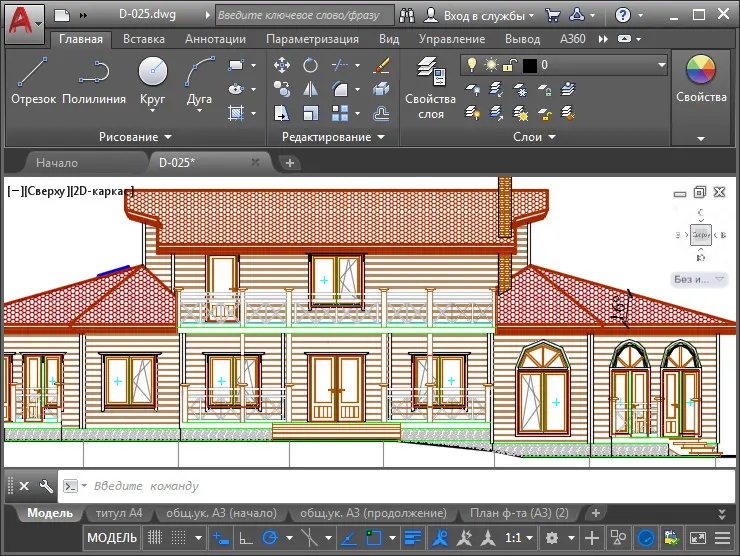Viewport: 740px width, 556px height.
Task: Click the МОДЕЛЬ status bar button
Action: point(112,538)
